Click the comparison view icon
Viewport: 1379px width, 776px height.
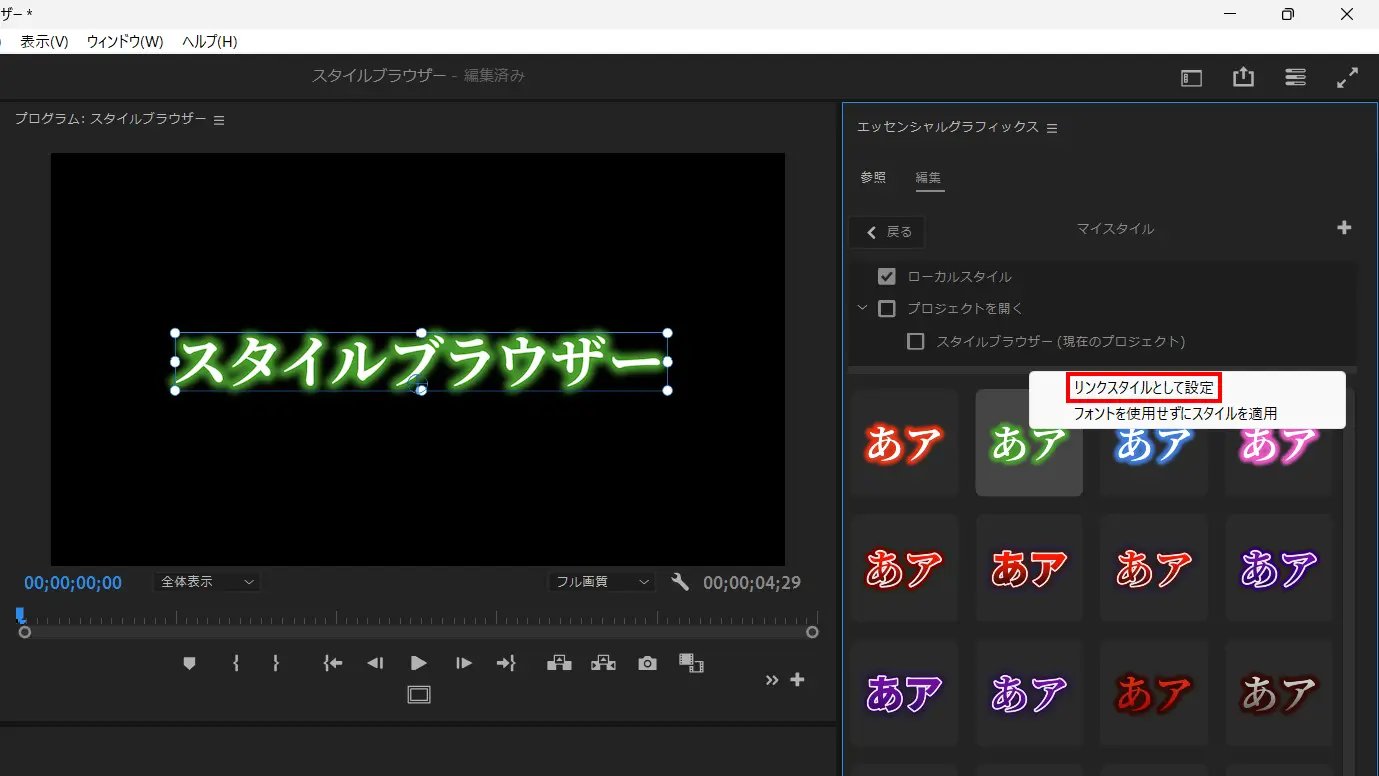click(692, 663)
